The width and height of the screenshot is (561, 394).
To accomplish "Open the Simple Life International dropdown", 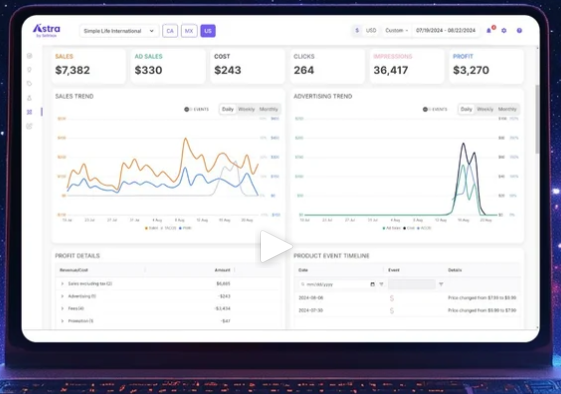I will point(119,31).
